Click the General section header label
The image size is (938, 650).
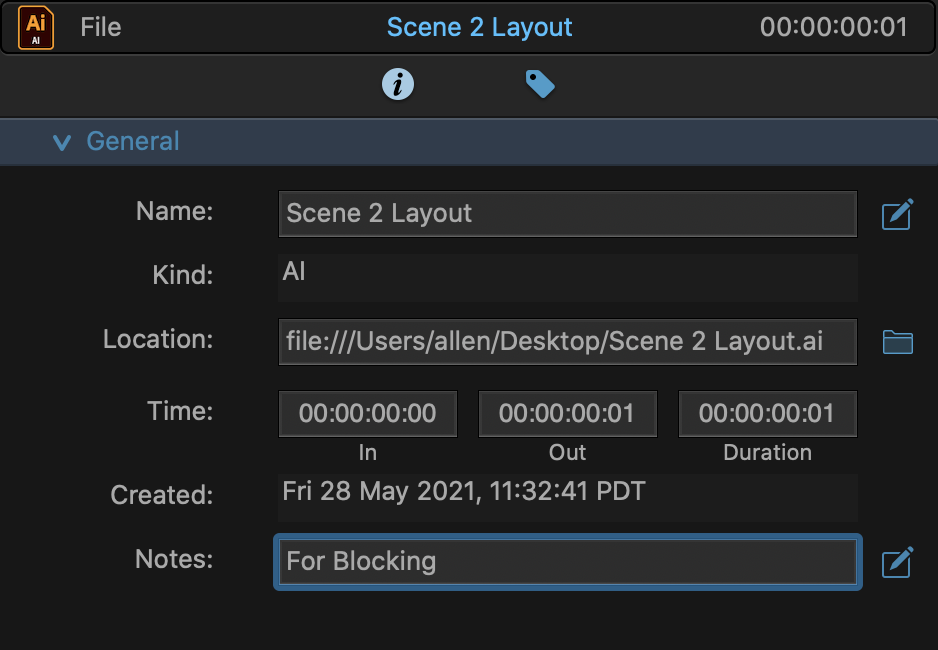coord(133,142)
